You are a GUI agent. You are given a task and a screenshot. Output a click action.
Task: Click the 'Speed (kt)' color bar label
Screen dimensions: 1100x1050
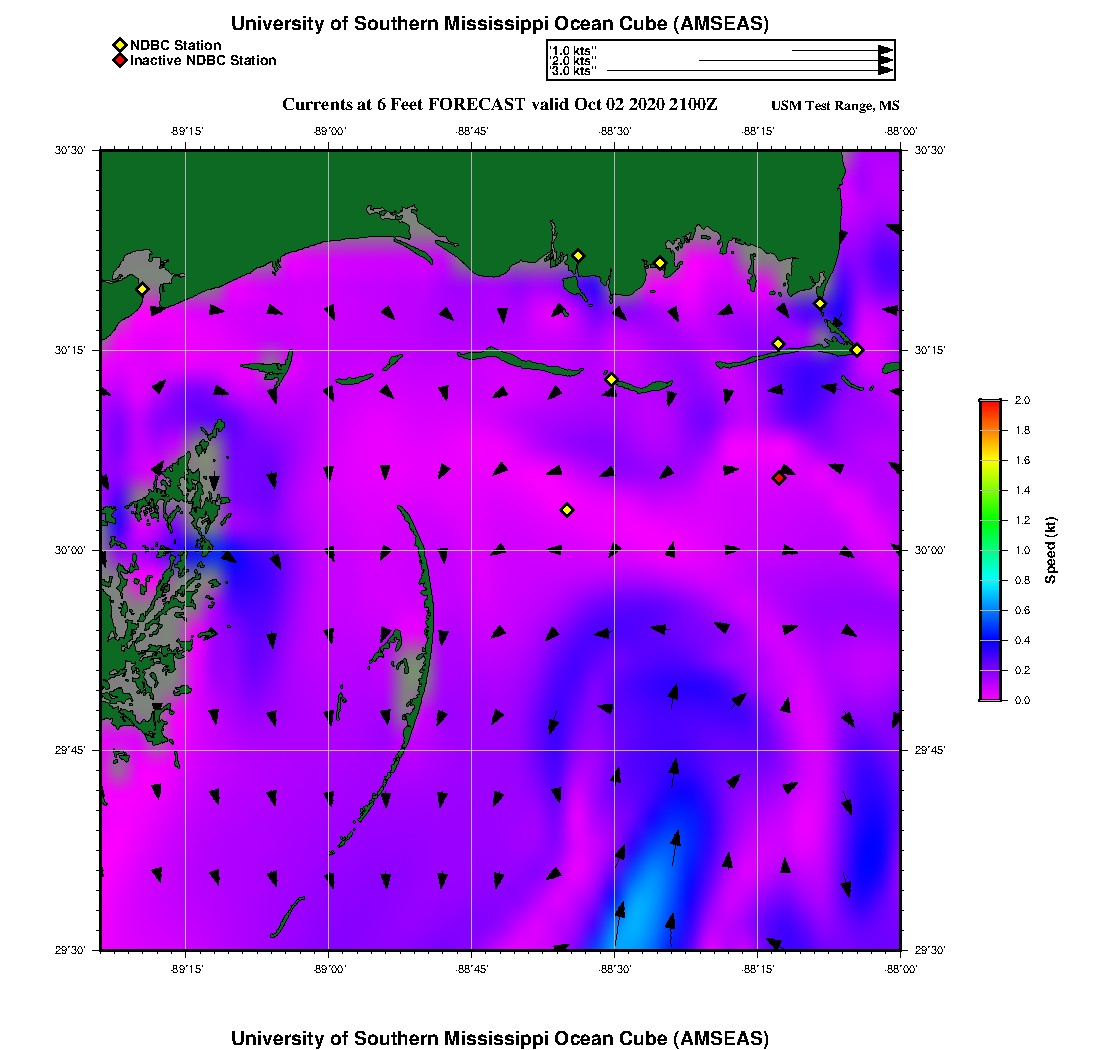point(1050,550)
